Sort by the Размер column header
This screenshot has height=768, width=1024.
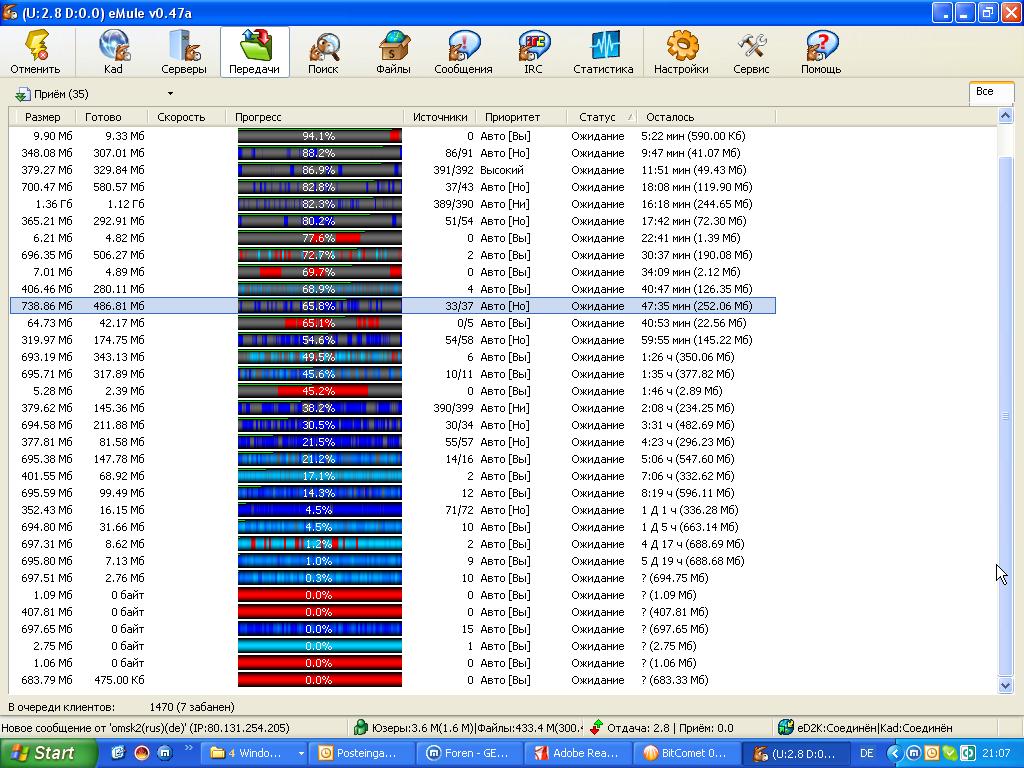click(x=42, y=117)
